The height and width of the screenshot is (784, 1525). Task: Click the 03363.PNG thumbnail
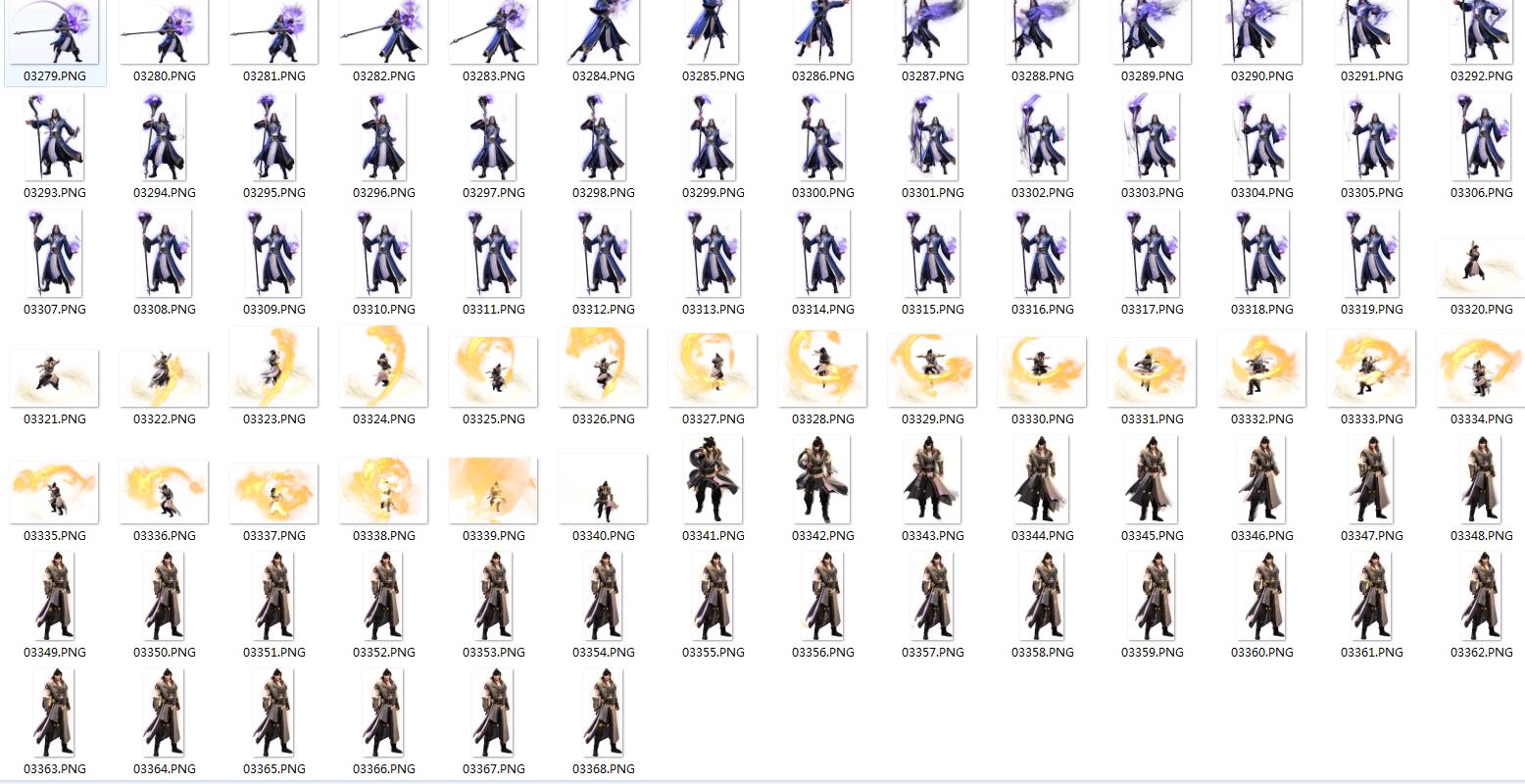click(x=55, y=712)
